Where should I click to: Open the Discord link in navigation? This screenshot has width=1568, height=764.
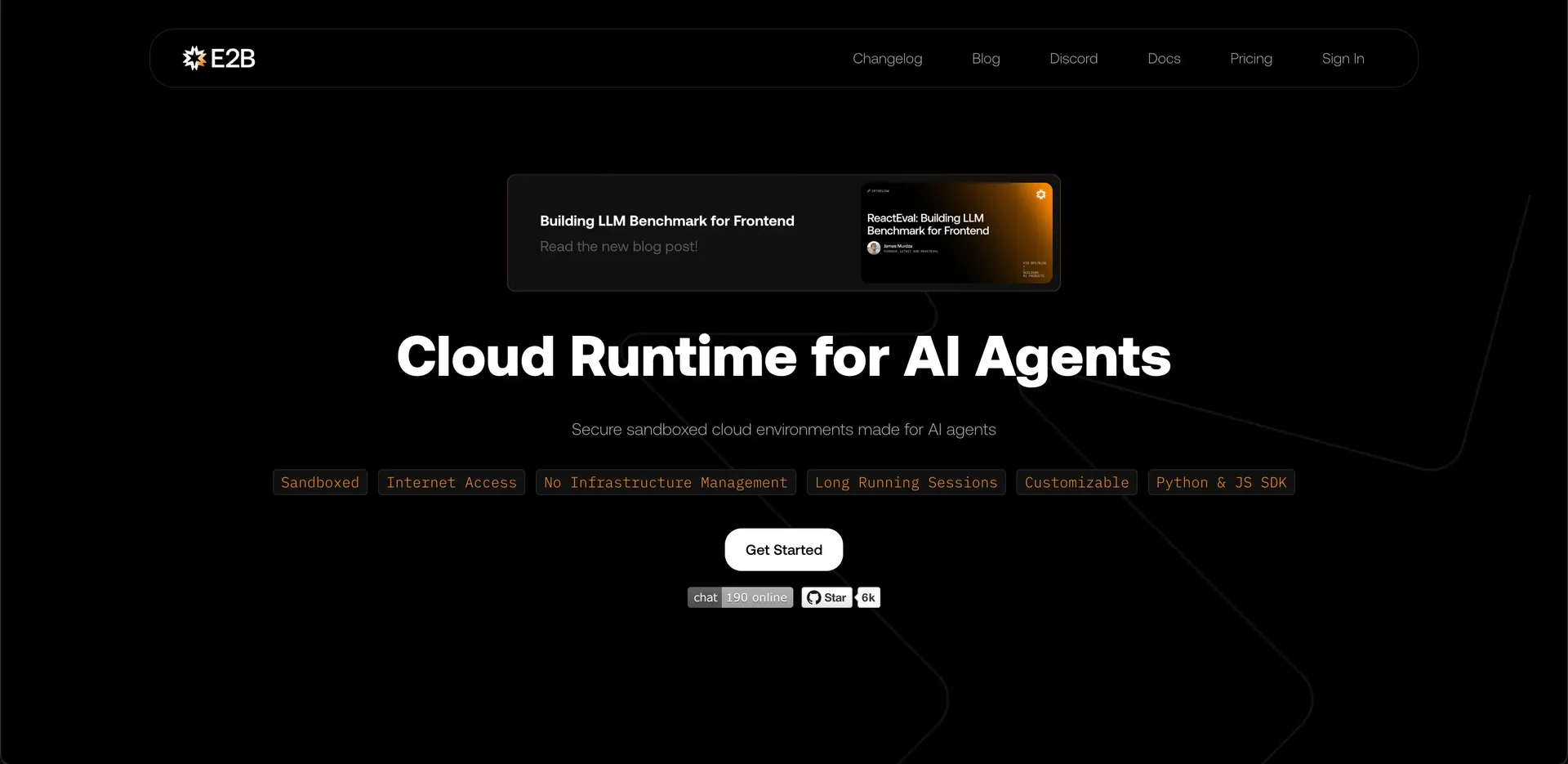click(1073, 59)
